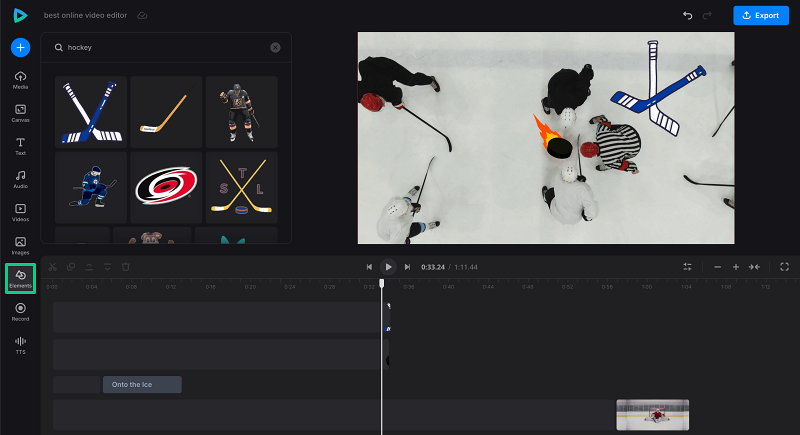Click the search magnifier icon
Viewport: 800px width, 435px height.
(59, 47)
